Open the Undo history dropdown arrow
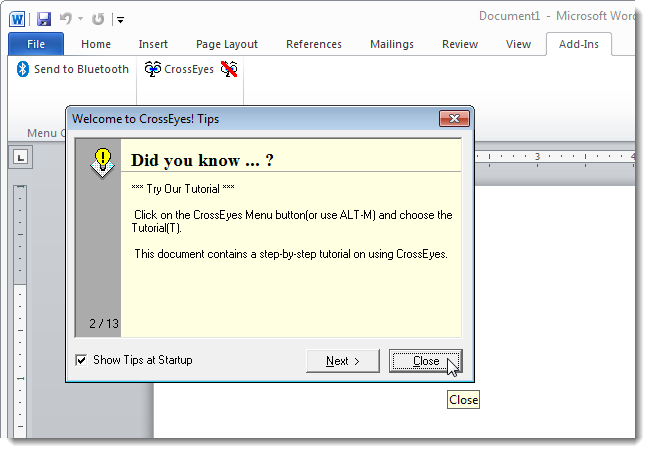Screen dimensions: 650x453 [x=80, y=19]
